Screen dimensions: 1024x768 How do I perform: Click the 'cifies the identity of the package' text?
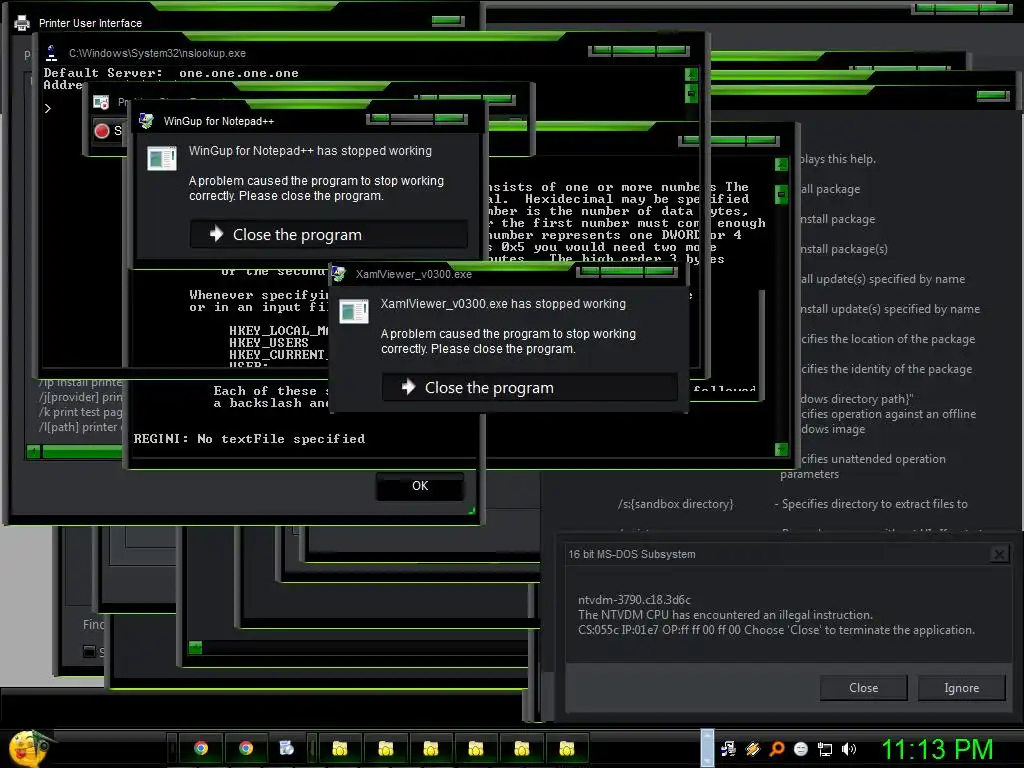(x=887, y=369)
